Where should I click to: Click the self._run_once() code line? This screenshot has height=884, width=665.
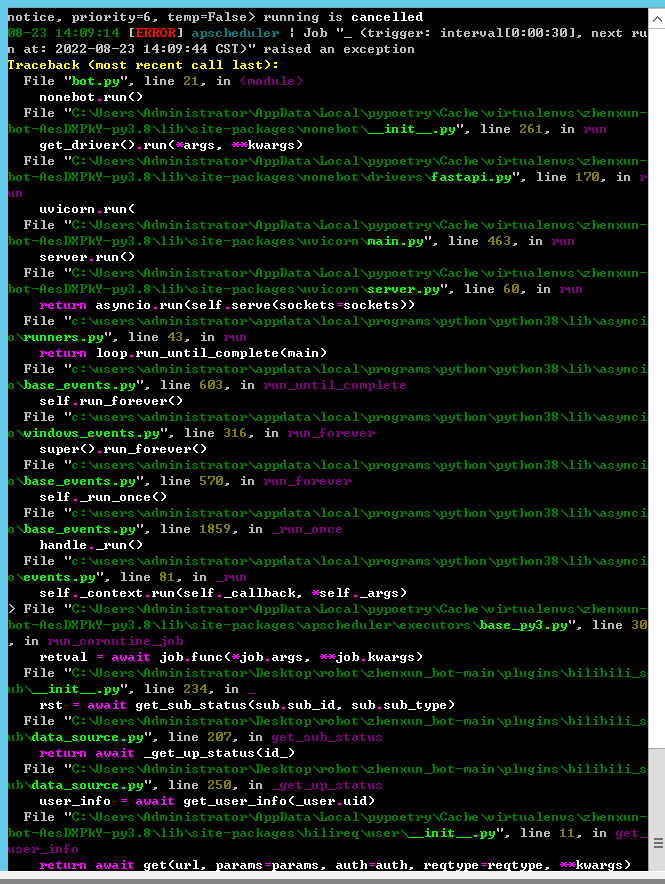pos(103,497)
